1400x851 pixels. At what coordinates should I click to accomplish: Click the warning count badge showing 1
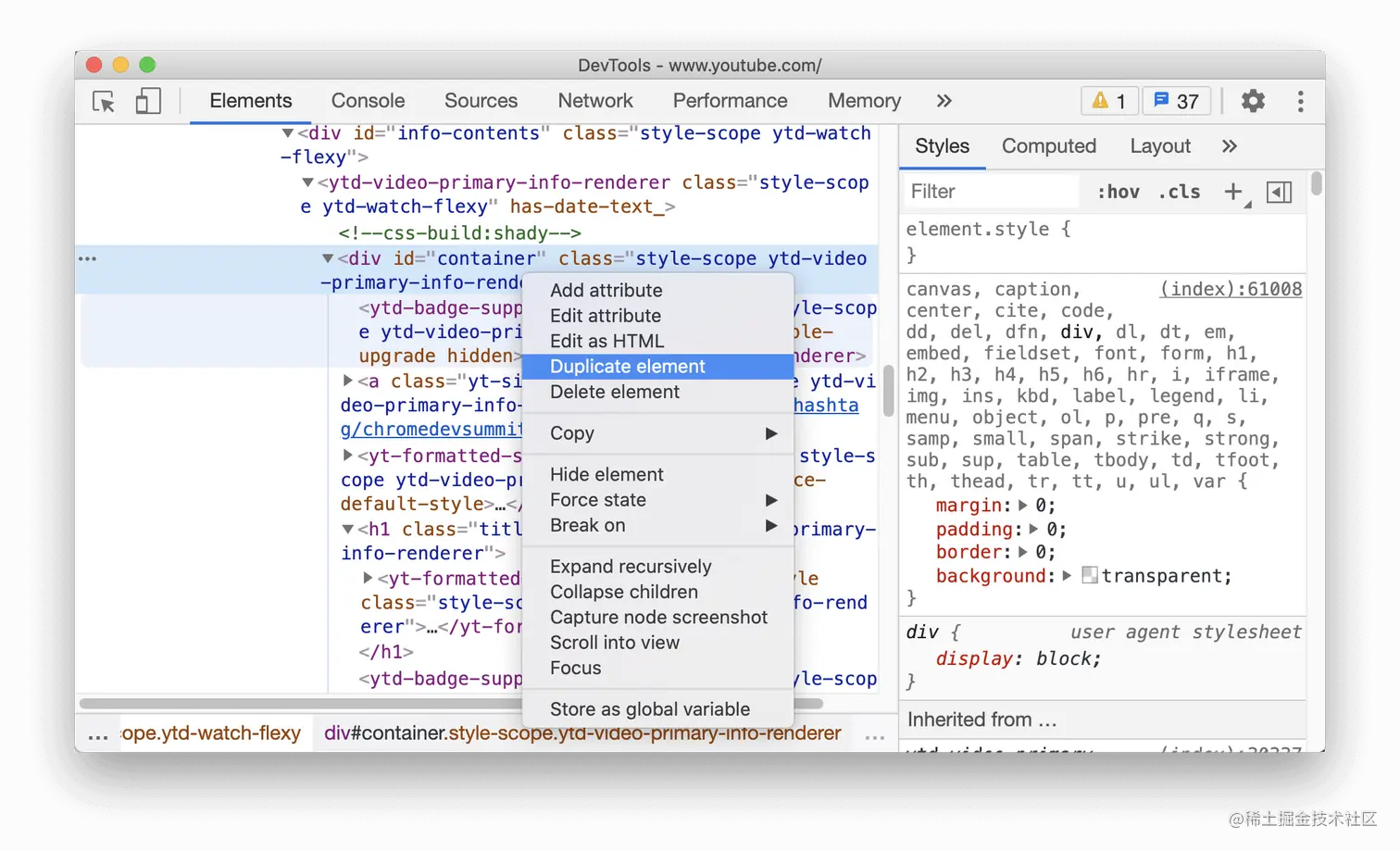(x=1109, y=101)
